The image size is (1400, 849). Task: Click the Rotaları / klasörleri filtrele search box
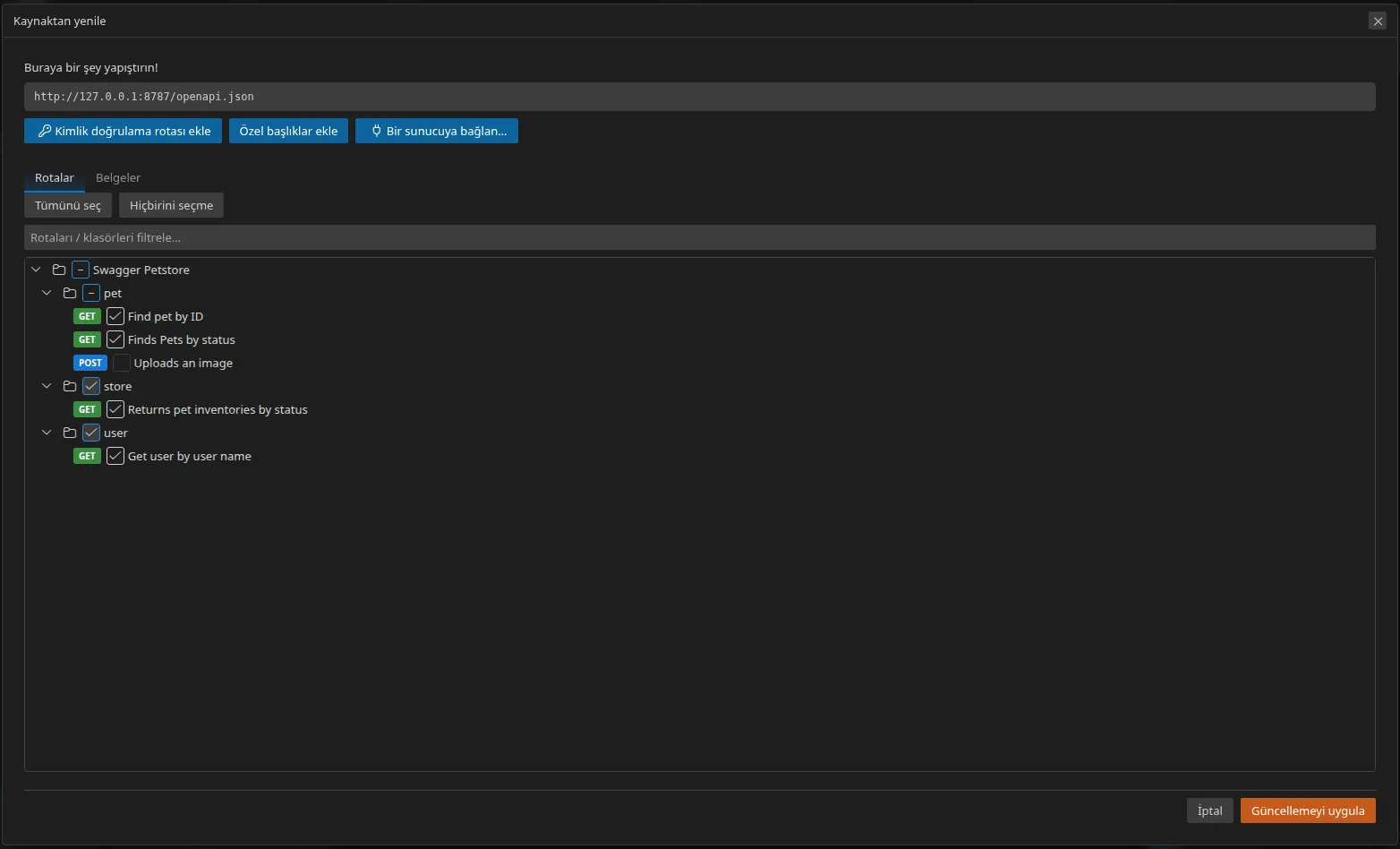point(700,237)
